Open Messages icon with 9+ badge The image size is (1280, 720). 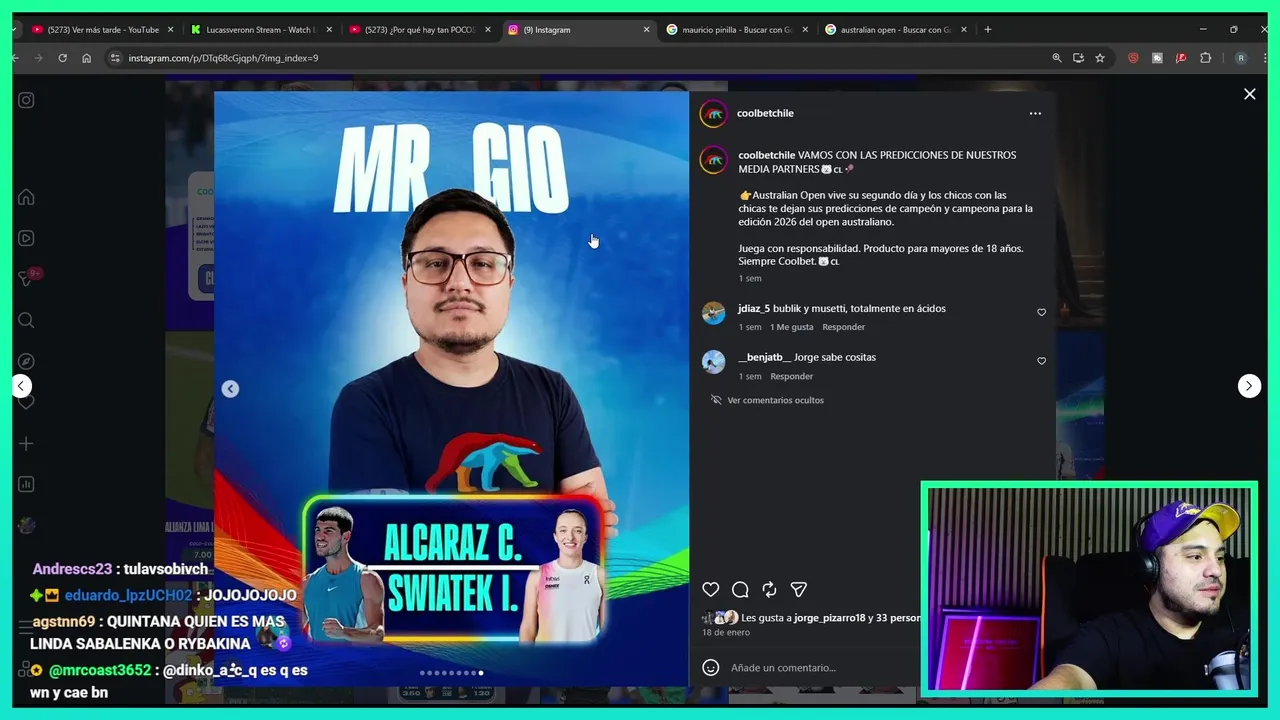coord(26,279)
